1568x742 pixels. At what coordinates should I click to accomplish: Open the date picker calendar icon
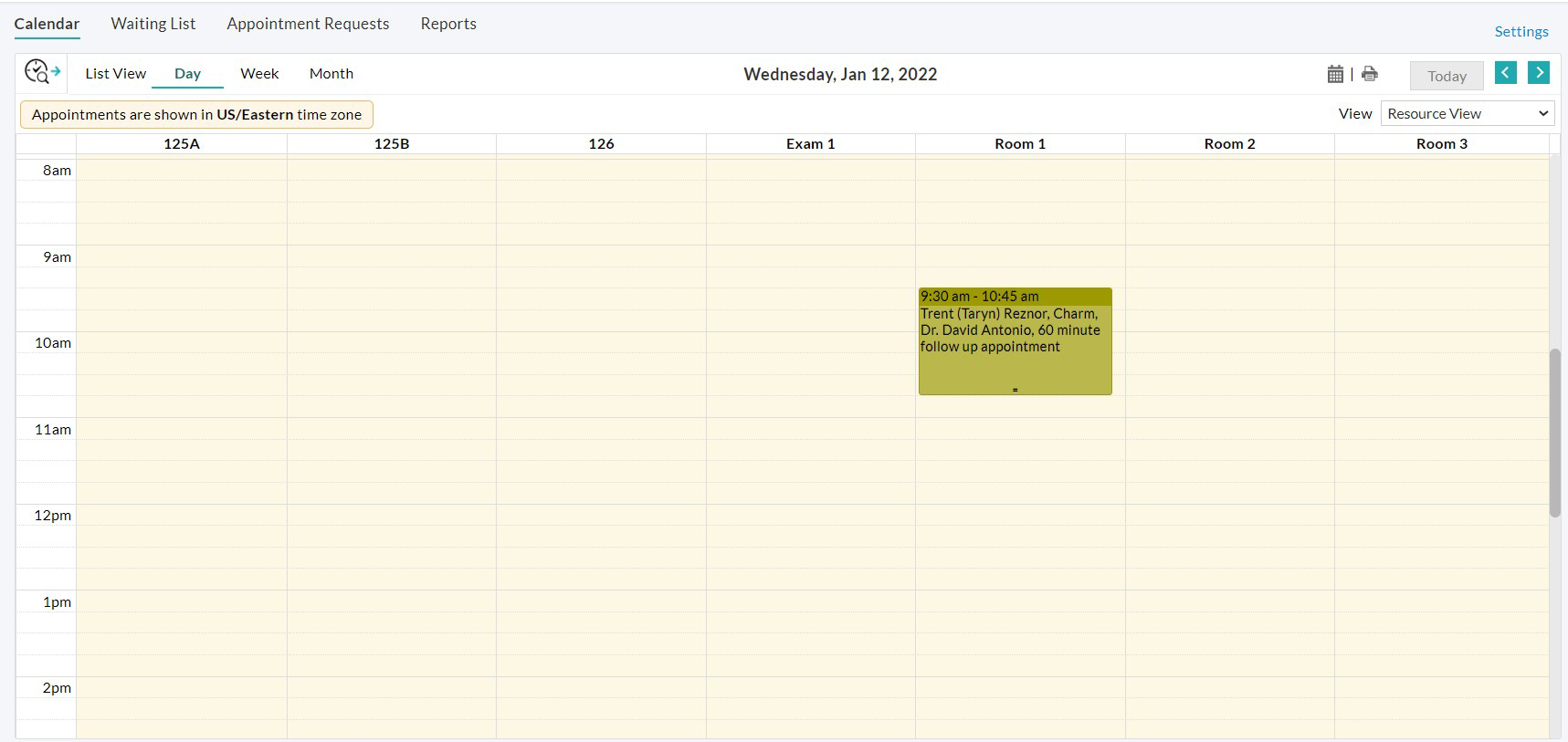pyautogui.click(x=1335, y=74)
